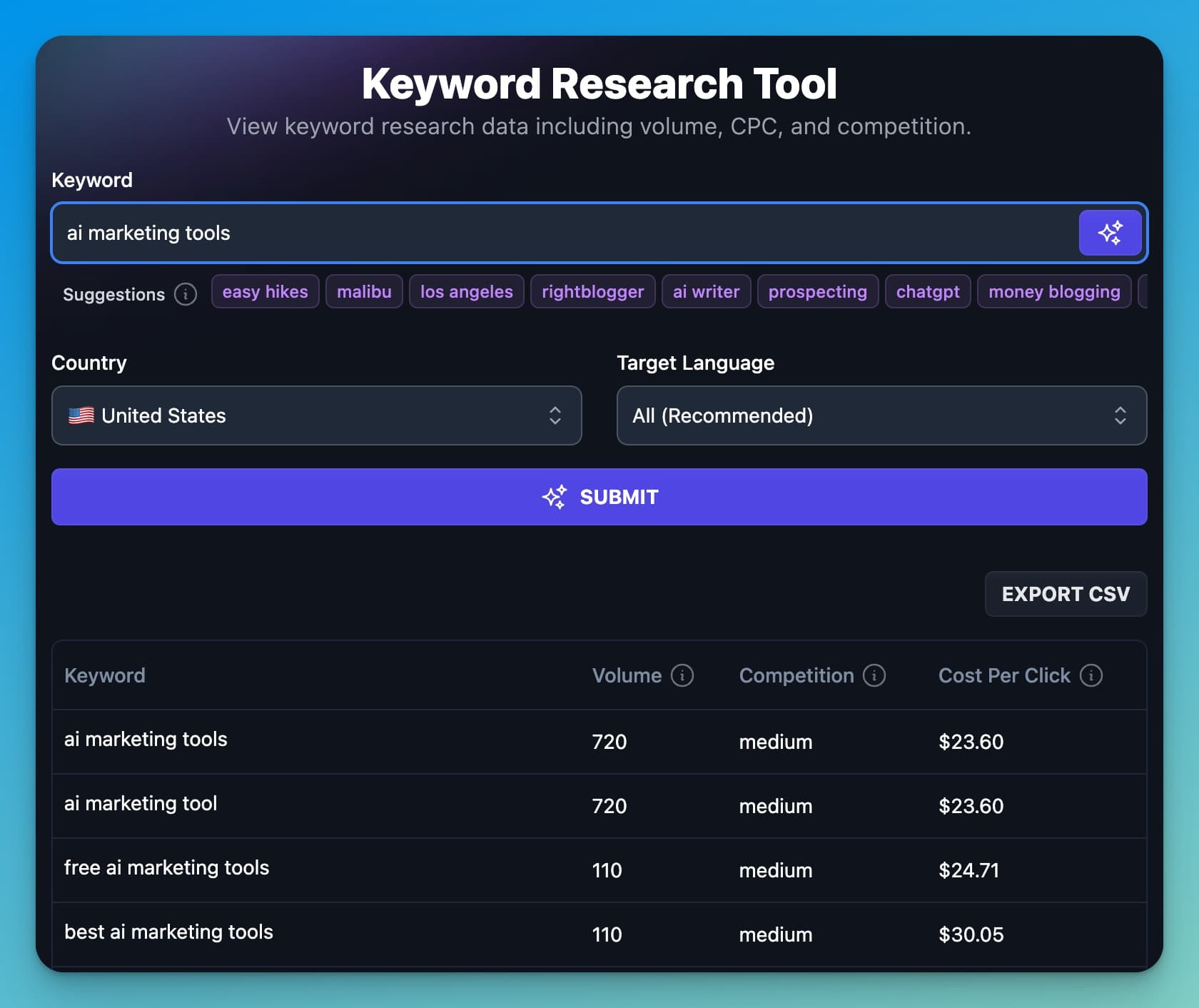Click the info icon next to Suggestions

185,293
